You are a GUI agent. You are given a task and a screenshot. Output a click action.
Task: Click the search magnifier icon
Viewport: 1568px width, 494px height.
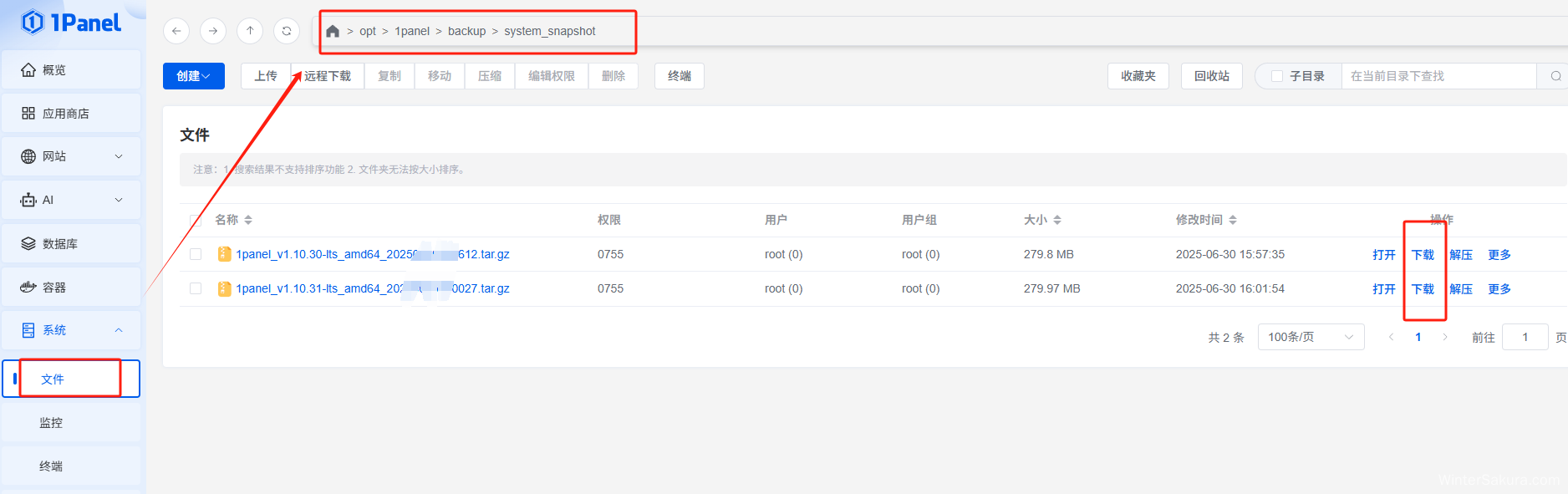click(x=1555, y=76)
